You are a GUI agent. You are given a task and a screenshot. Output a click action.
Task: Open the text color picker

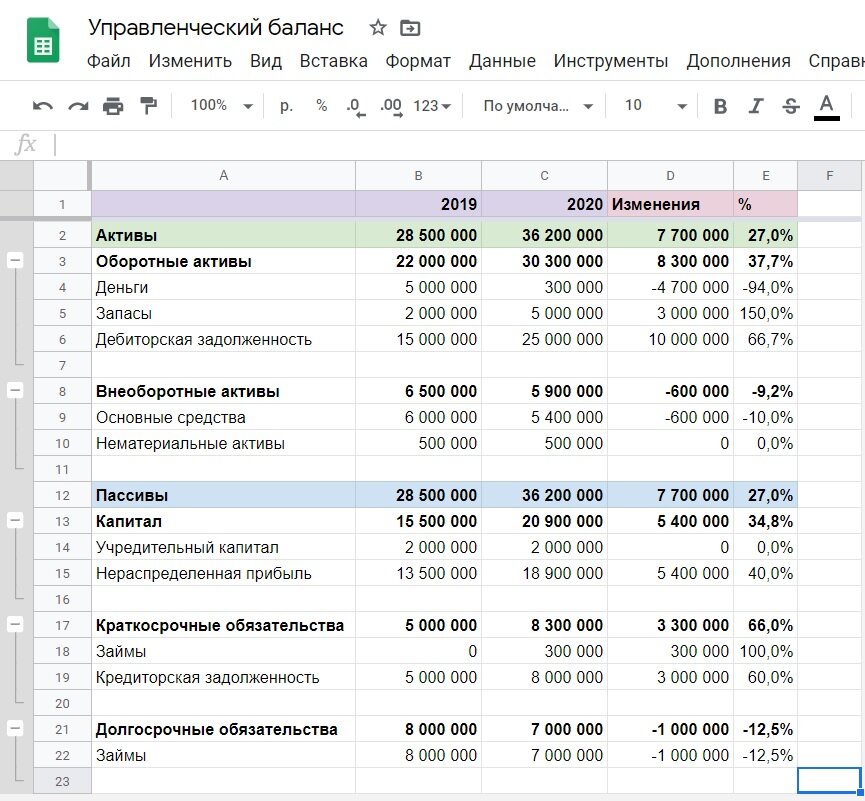click(x=826, y=104)
